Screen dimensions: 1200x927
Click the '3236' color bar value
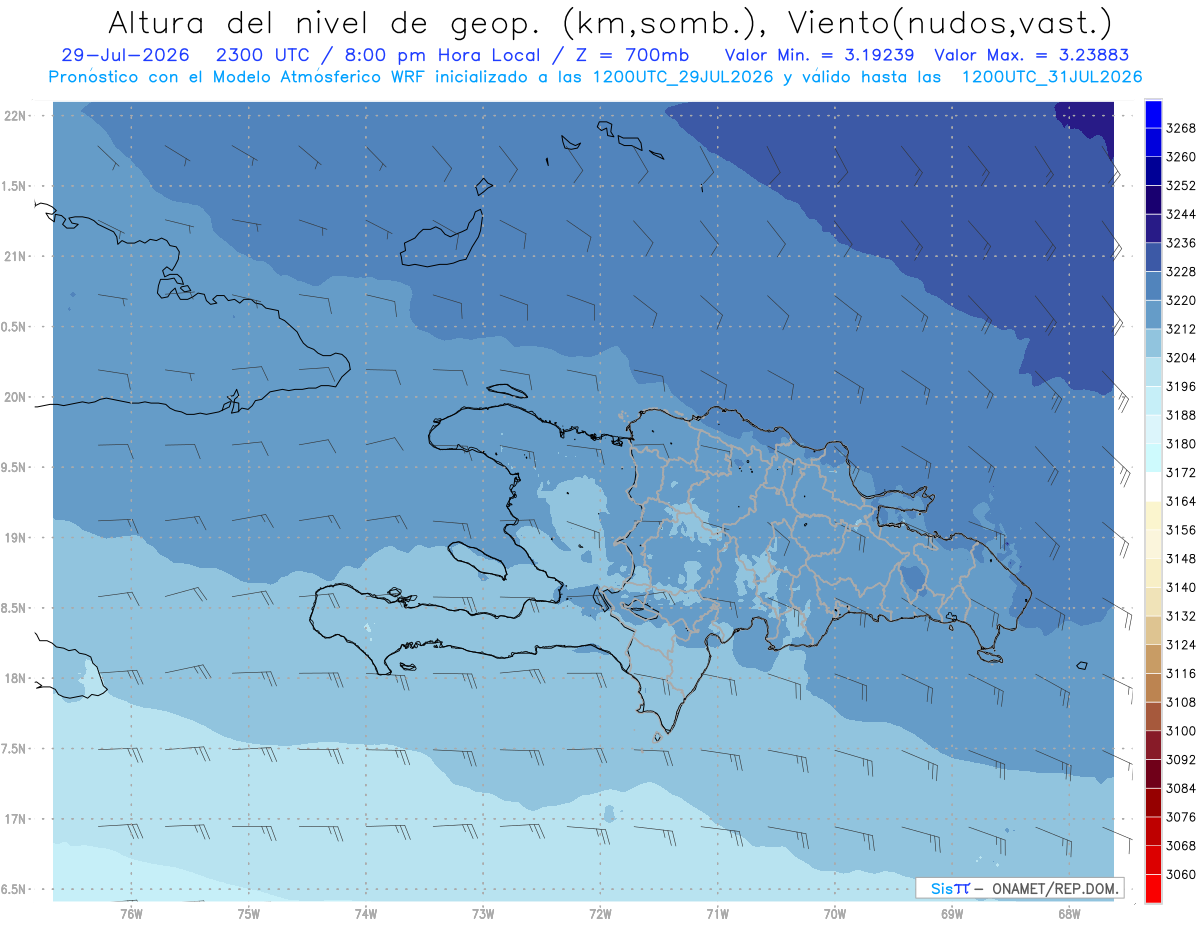(x=1182, y=243)
